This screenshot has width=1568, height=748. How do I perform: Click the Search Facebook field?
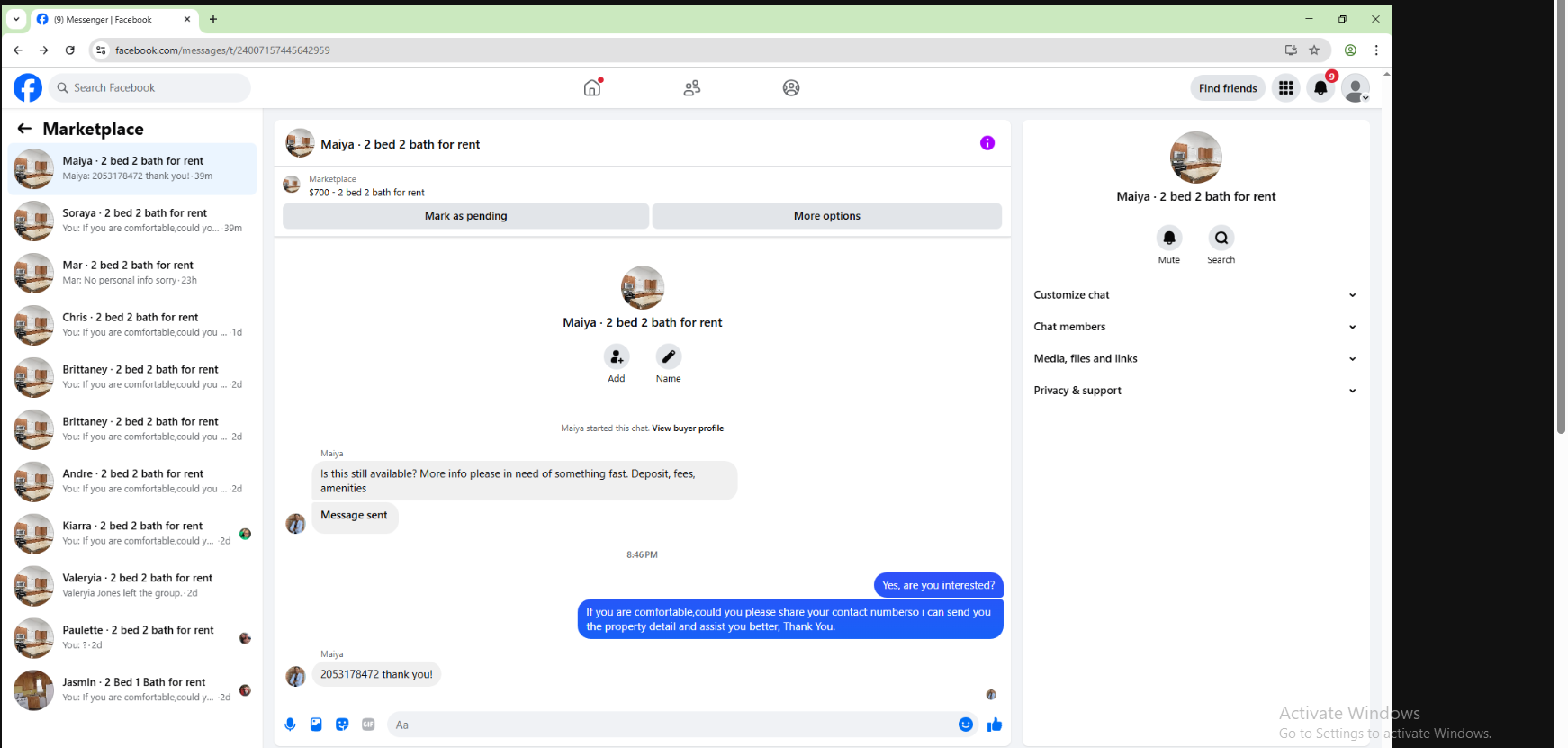(x=149, y=87)
